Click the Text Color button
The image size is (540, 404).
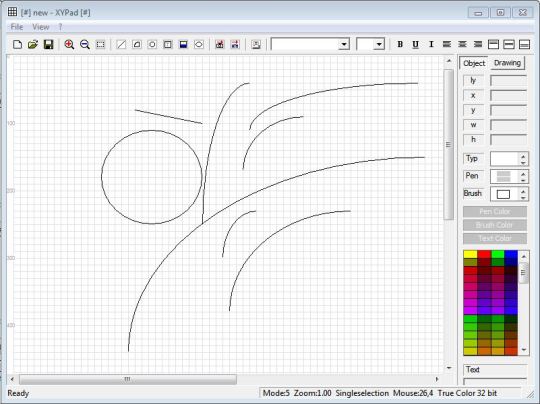pos(495,238)
